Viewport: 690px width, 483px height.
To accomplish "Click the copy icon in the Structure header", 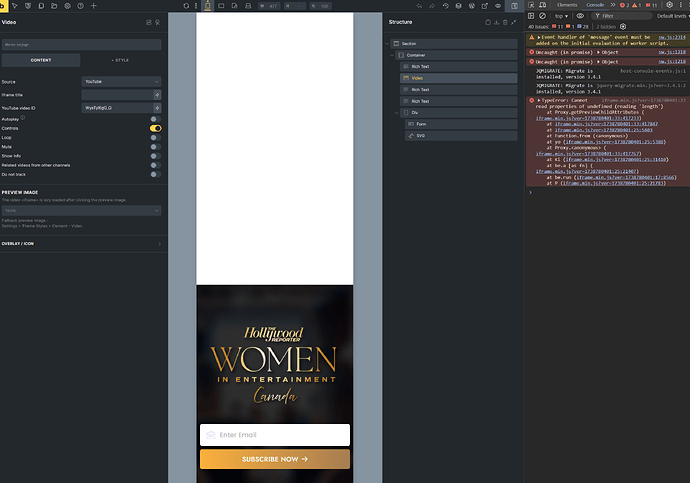I will (488, 22).
